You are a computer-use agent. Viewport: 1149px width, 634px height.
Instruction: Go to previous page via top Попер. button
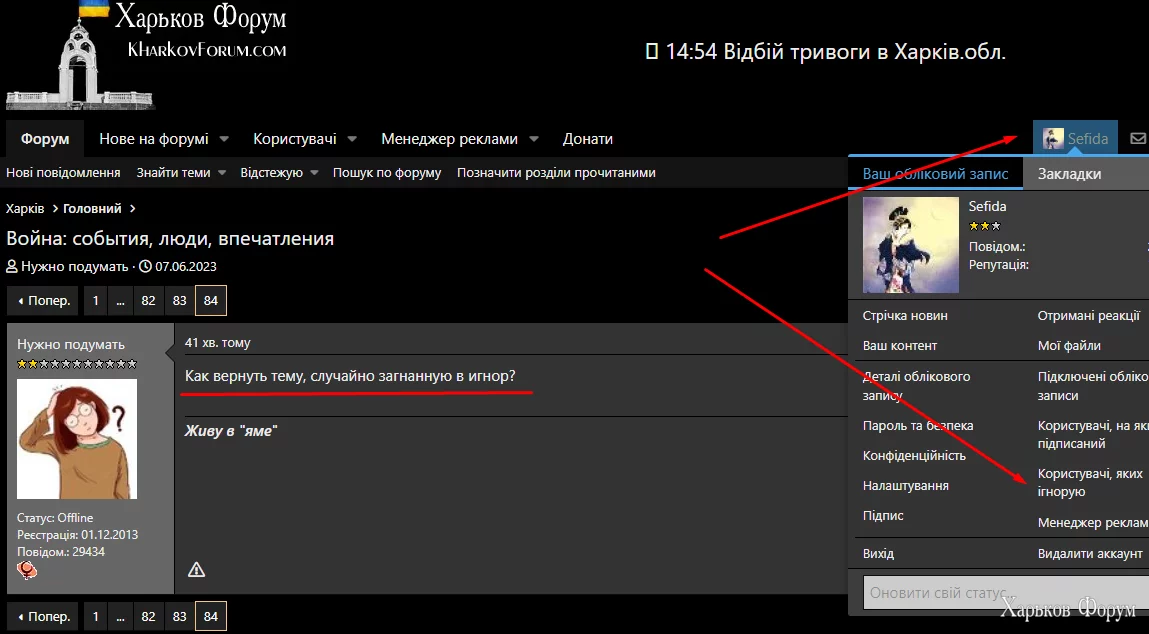tap(43, 301)
